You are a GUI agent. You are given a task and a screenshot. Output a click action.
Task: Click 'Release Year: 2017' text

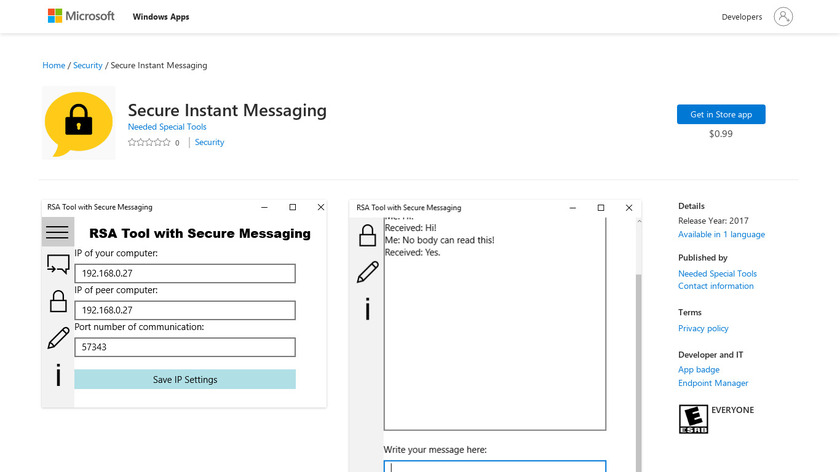pyautogui.click(x=713, y=220)
